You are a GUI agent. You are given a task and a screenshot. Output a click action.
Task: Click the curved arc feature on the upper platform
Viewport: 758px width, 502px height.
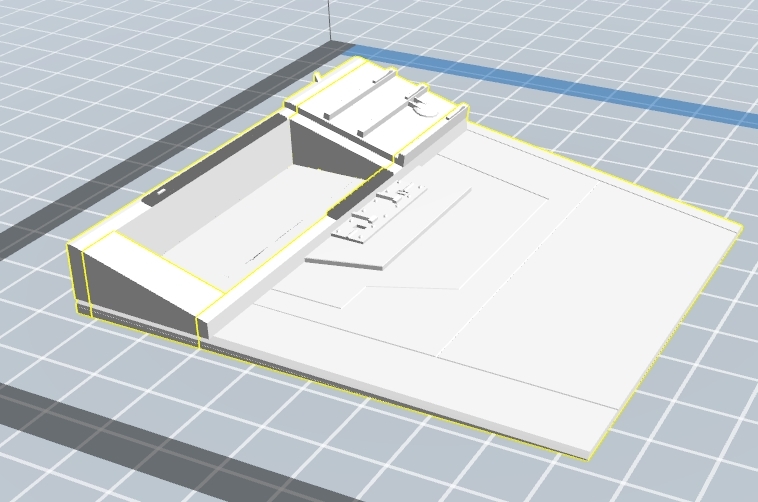428,110
